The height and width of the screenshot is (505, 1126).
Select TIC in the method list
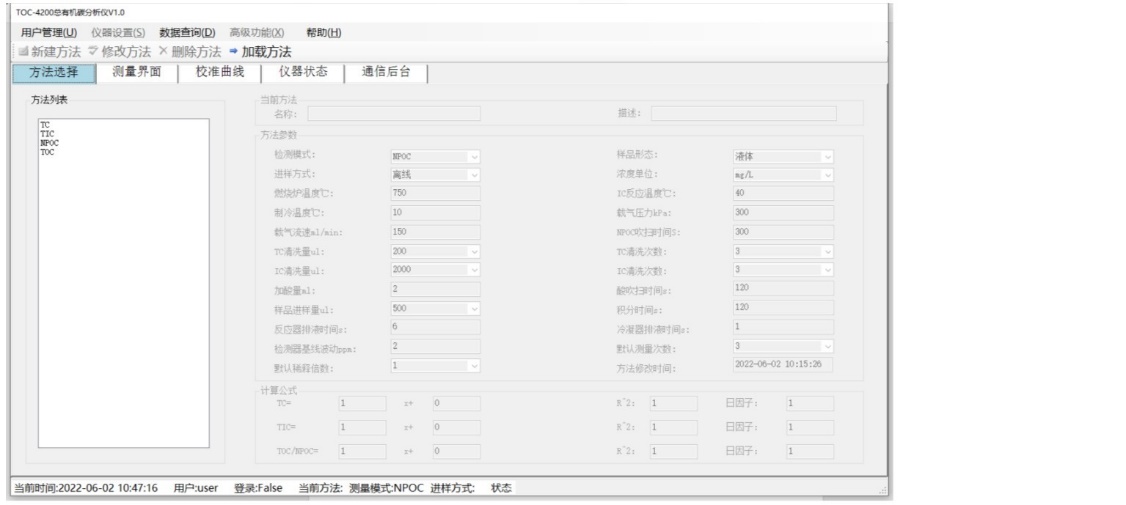[47, 134]
